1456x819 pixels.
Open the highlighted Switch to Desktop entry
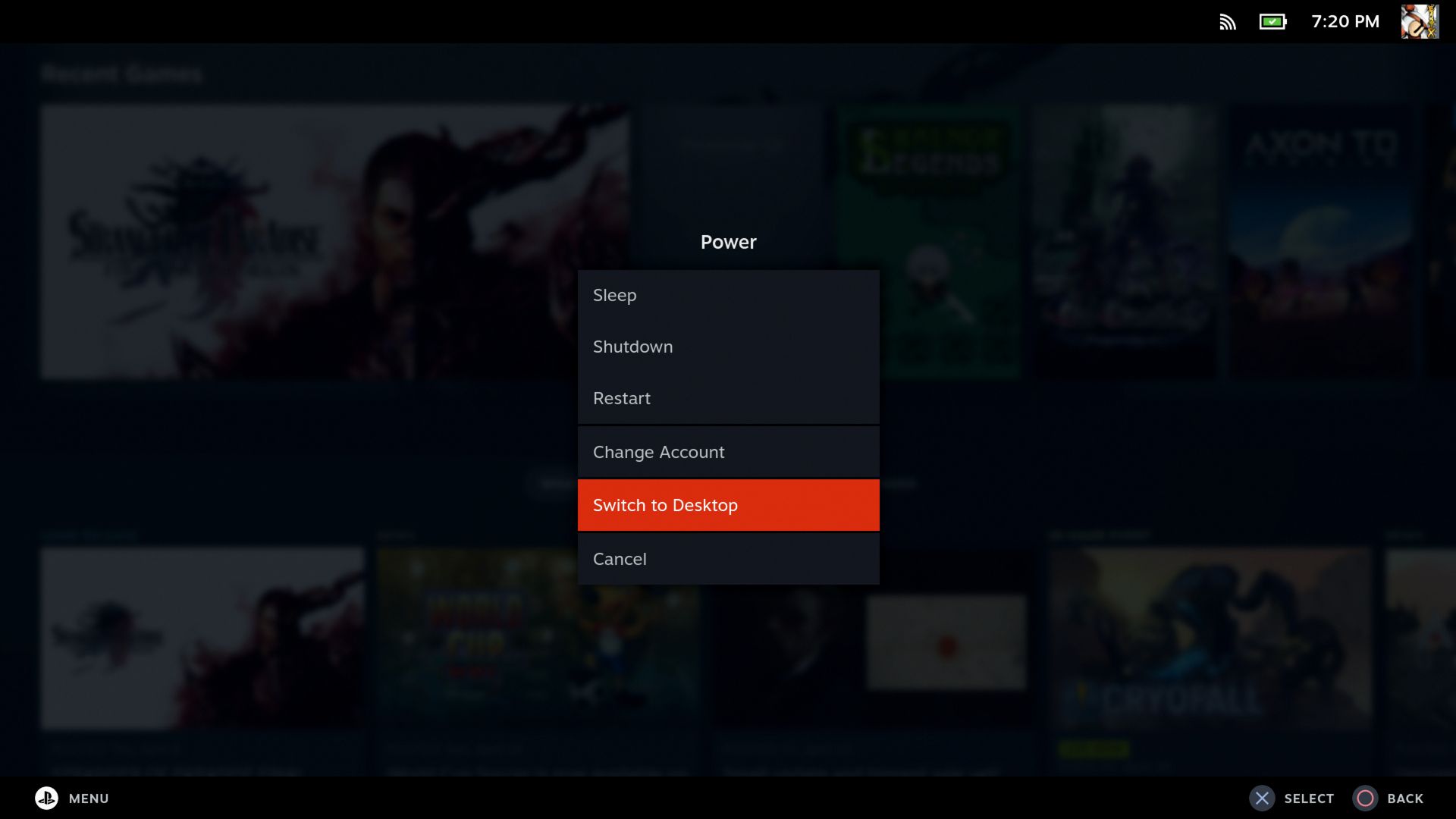click(728, 505)
